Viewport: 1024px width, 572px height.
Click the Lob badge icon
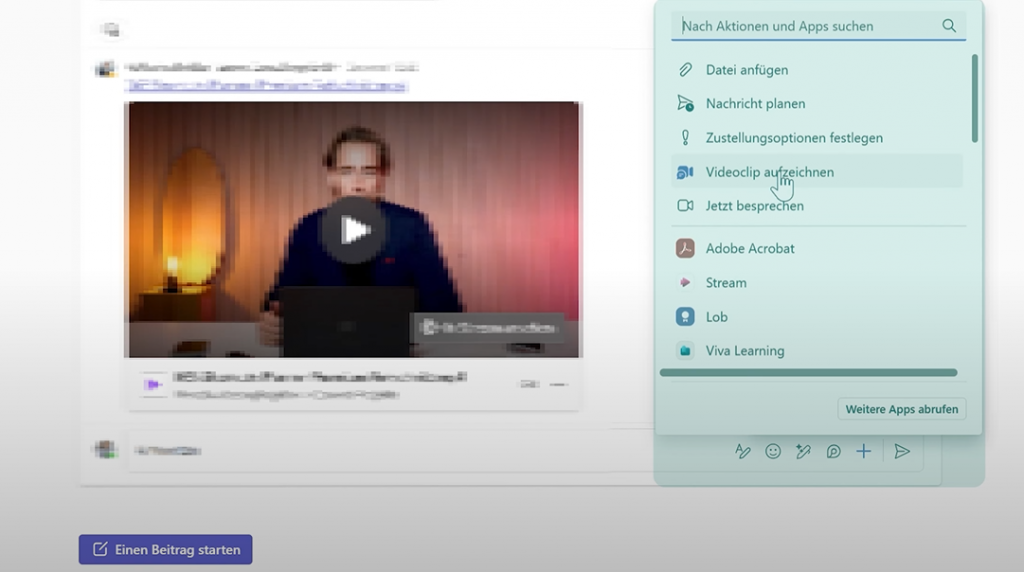(684, 317)
